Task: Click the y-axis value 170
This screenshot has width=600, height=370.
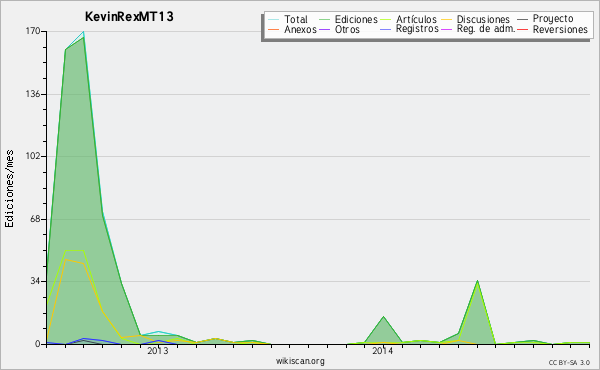Action: (x=33, y=31)
